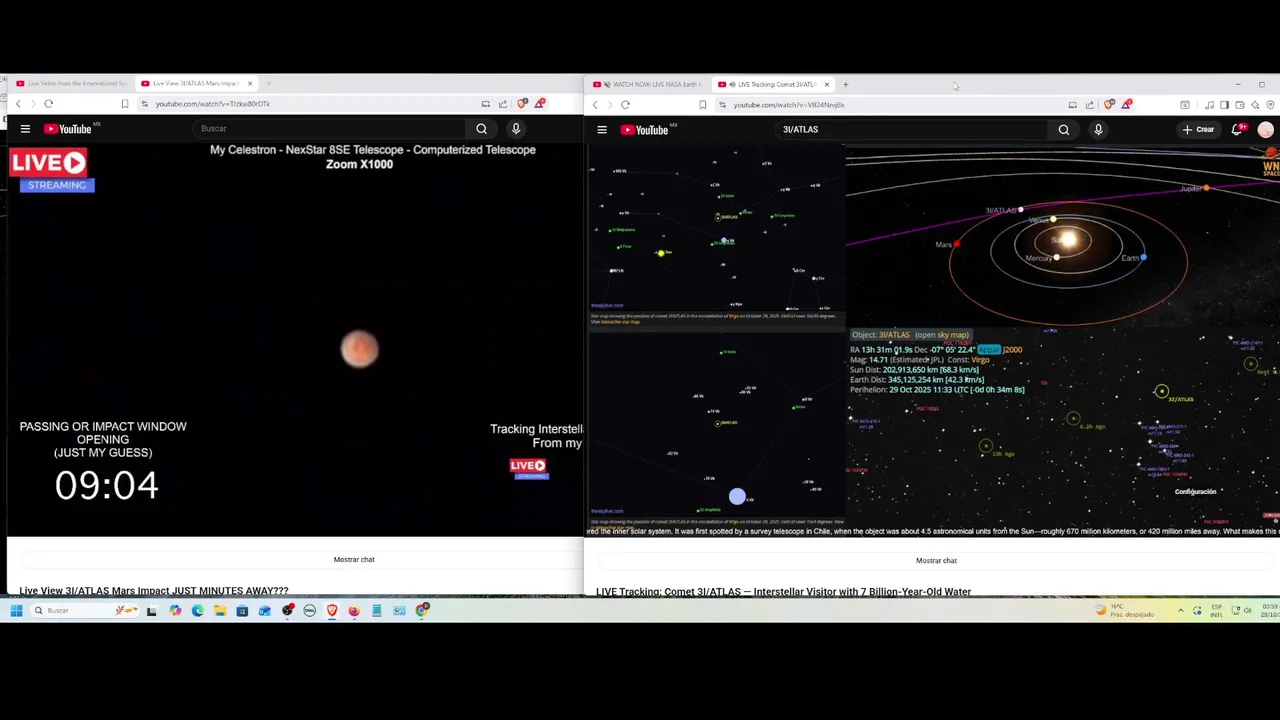Viewport: 1280px width, 720px height.
Task: Switch to WATCH NOW LIVE NASA Earth tab
Action: point(647,84)
